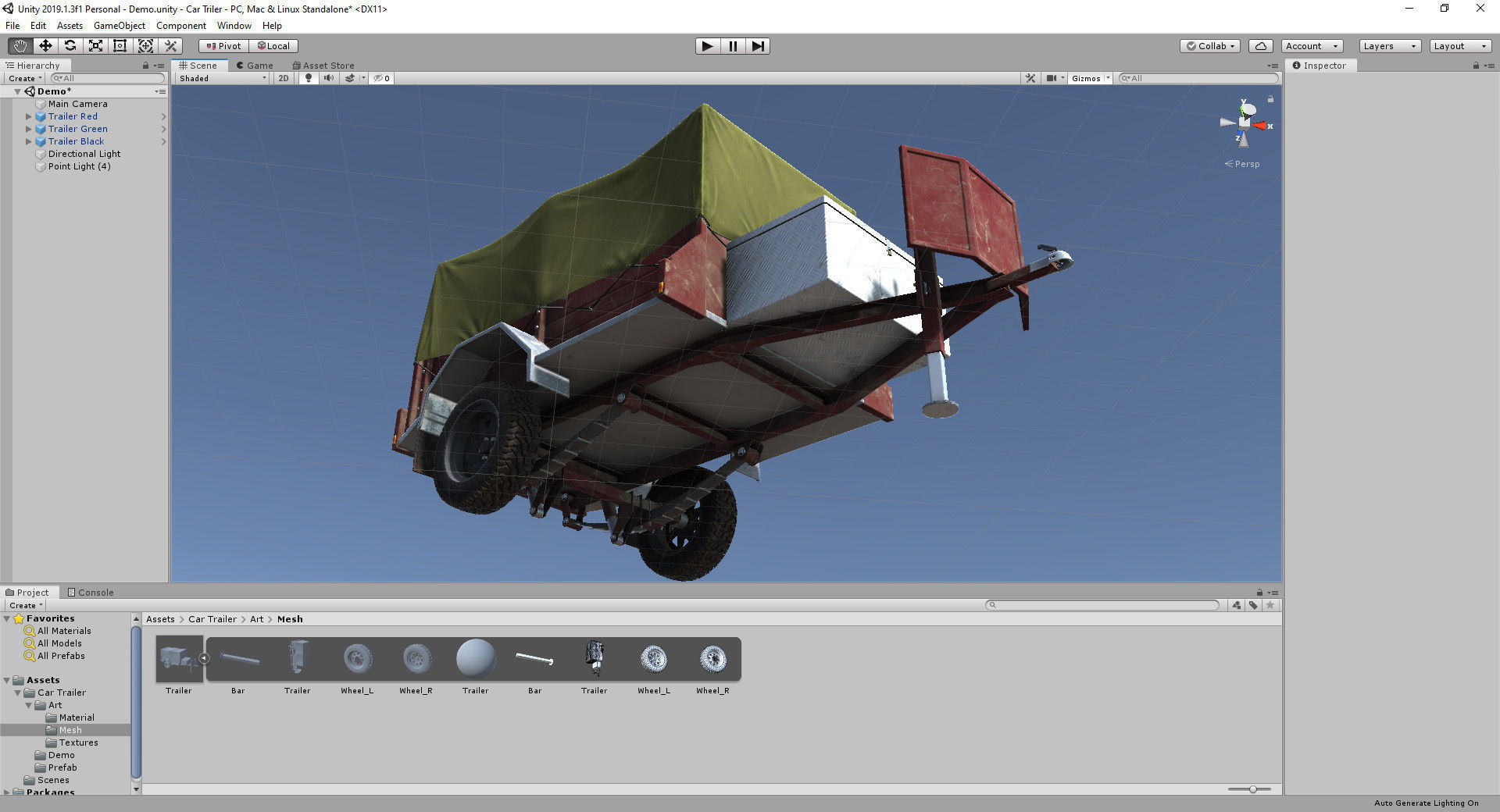The width and height of the screenshot is (1500, 812).
Task: Expand the Trailer Red object
Action: point(29,116)
